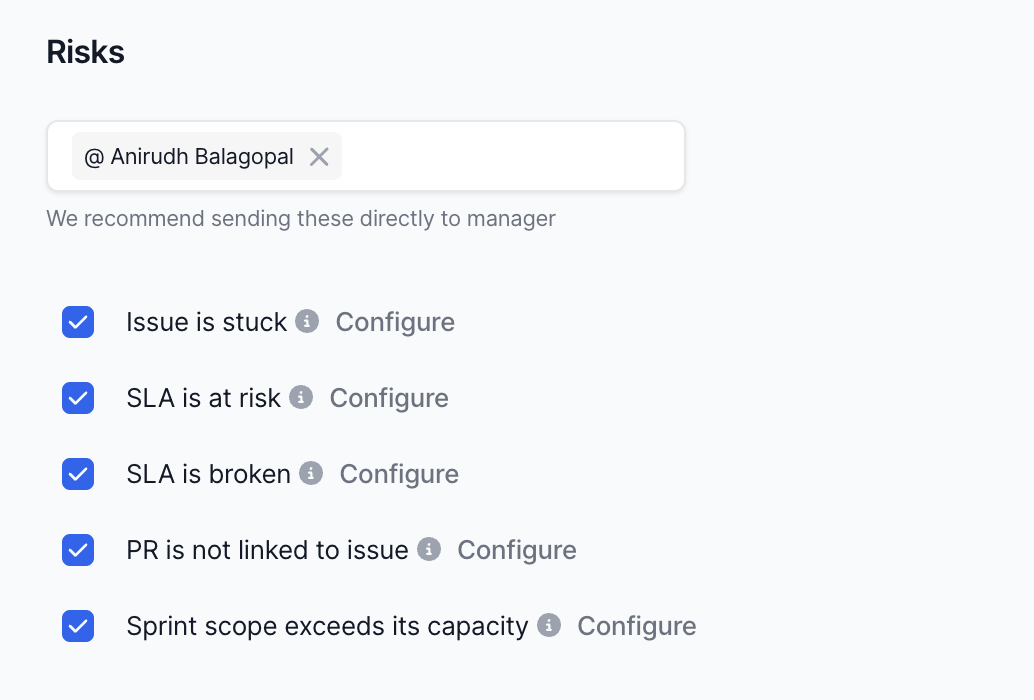Image resolution: width=1034 pixels, height=700 pixels.
Task: Show info for SLA is at risk
Action: point(301,397)
